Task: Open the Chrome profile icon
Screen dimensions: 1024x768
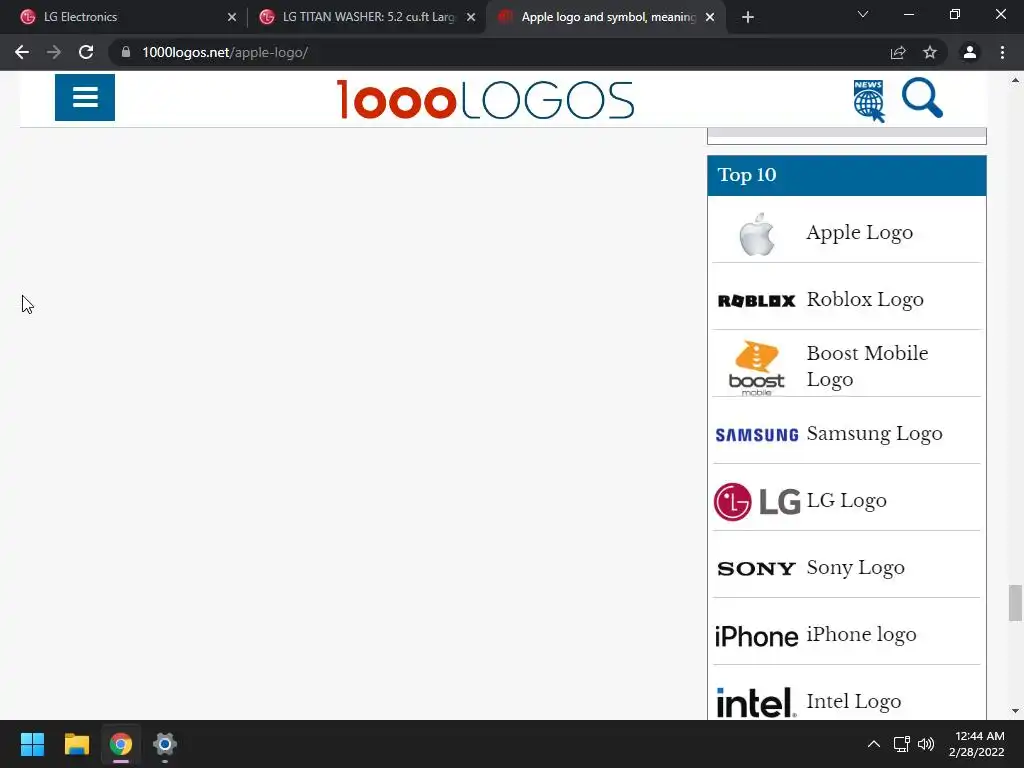Action: (x=970, y=52)
